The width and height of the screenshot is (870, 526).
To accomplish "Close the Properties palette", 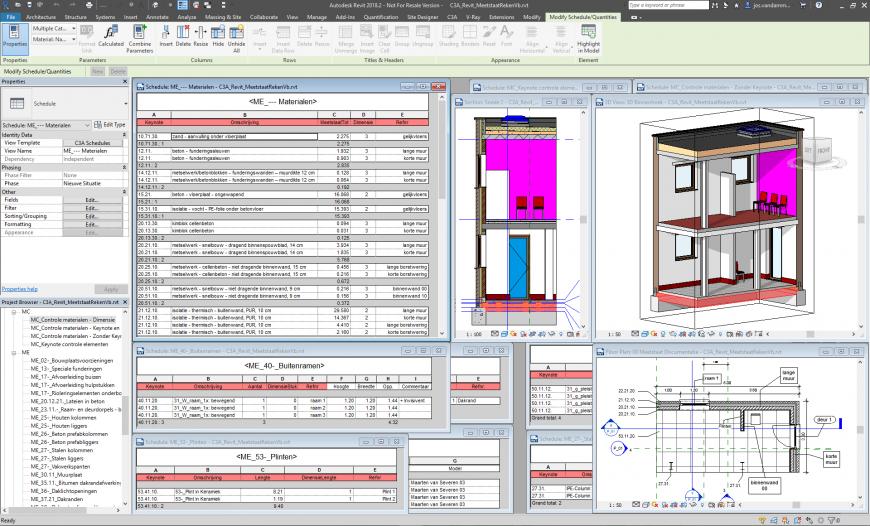I will coord(125,82).
